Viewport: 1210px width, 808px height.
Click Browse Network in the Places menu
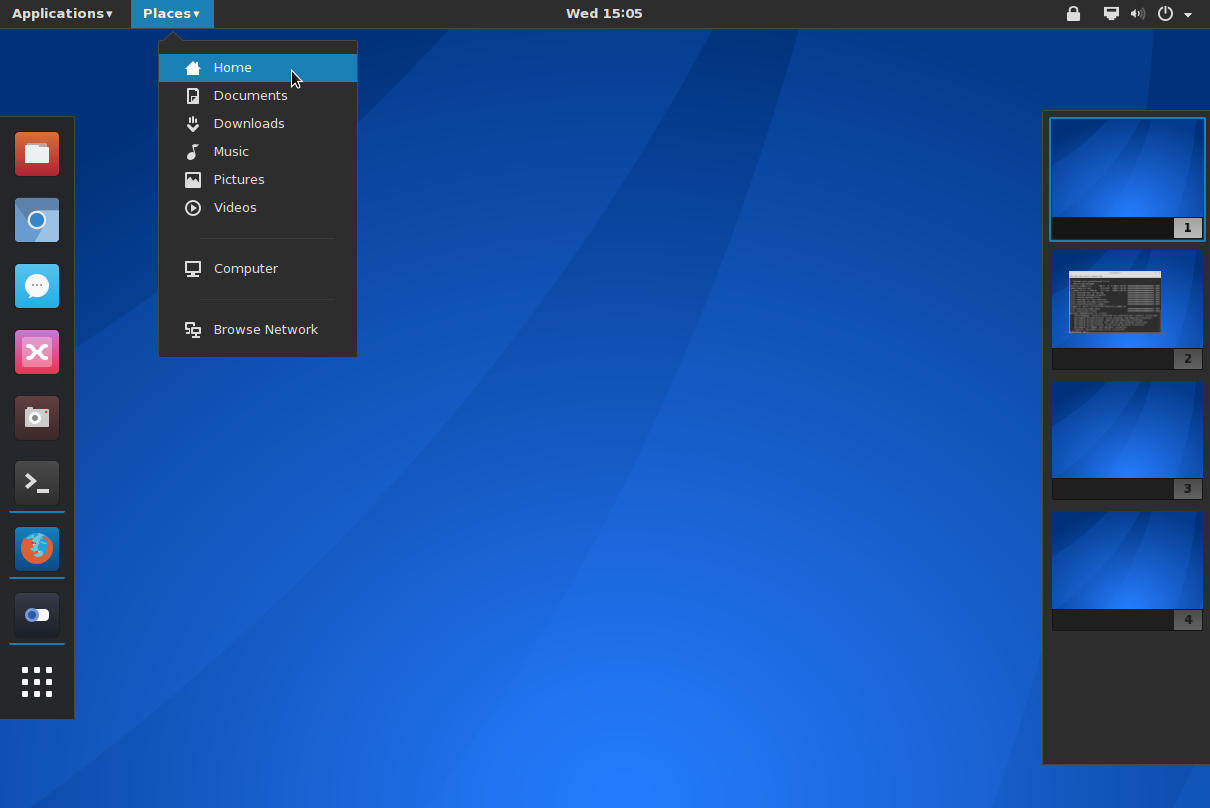click(x=265, y=329)
